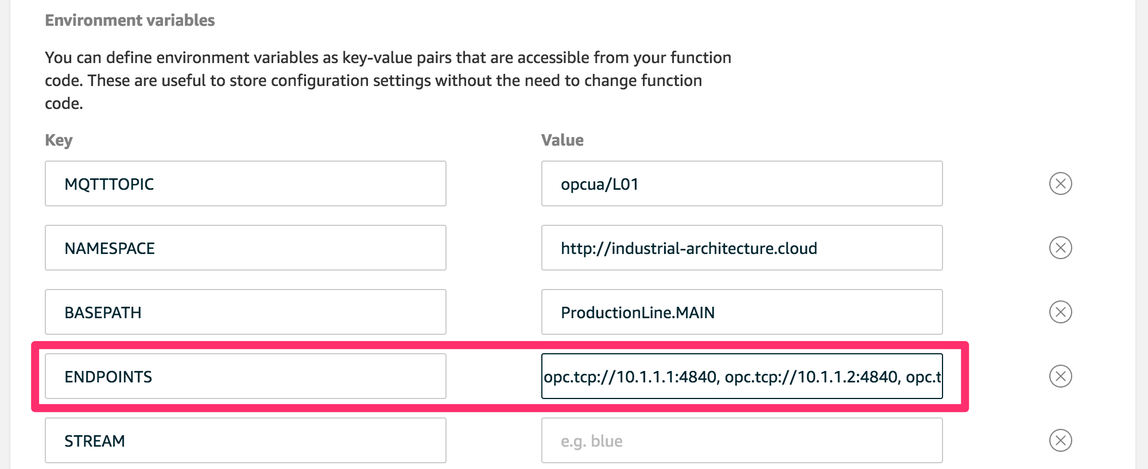Image resolution: width=1148 pixels, height=469 pixels.
Task: Remove the MQTTTOPIC environment variable
Action: 1060,183
